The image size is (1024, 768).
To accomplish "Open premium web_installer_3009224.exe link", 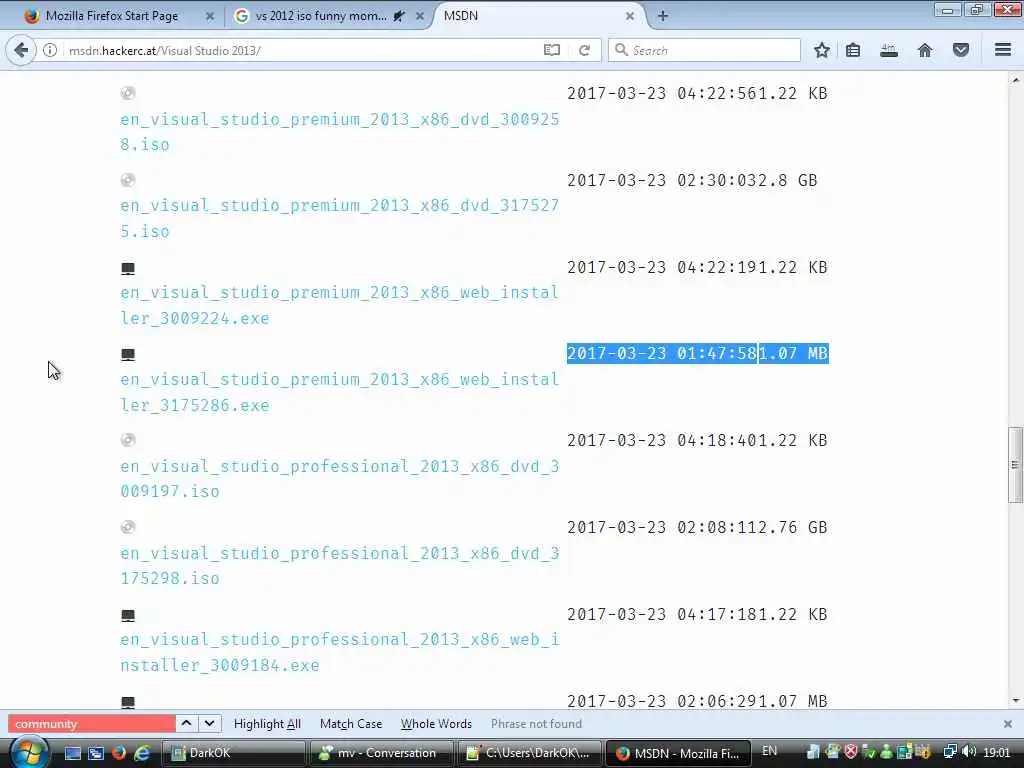I will coord(340,305).
